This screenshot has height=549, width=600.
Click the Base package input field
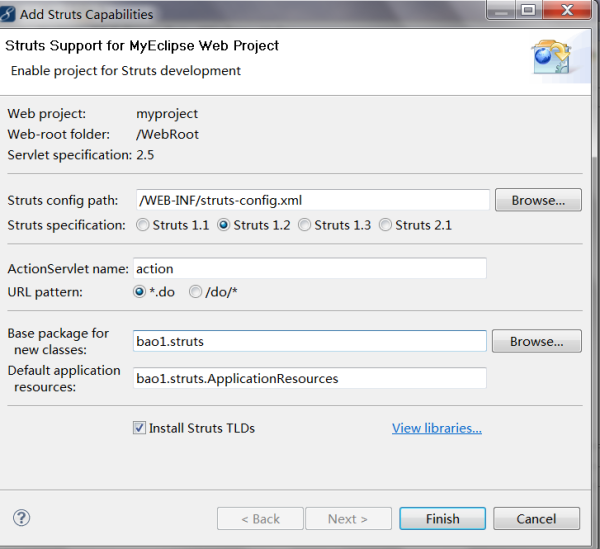310,341
